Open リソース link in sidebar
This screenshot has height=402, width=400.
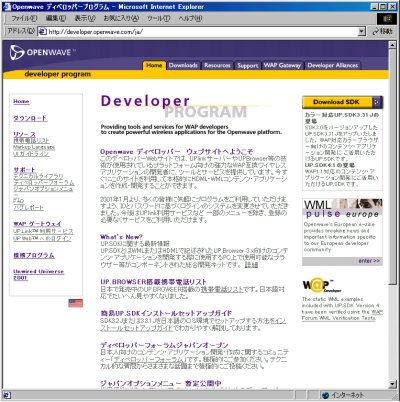point(24,134)
